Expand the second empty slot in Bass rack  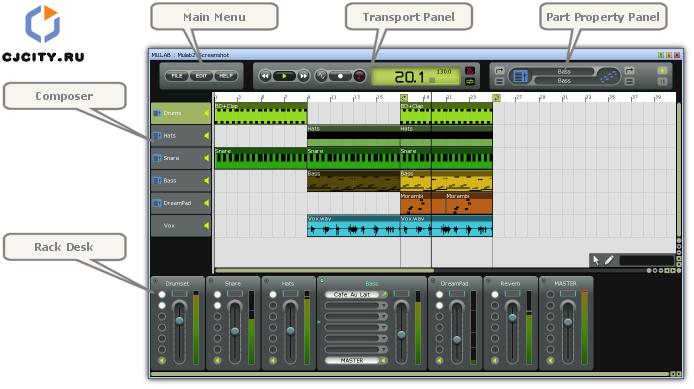[x=356, y=316]
